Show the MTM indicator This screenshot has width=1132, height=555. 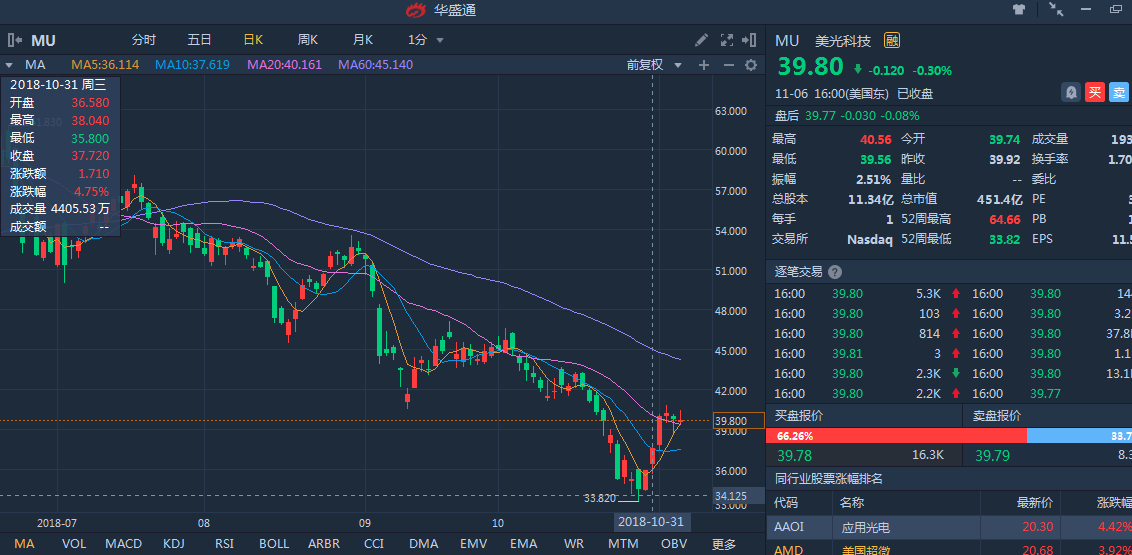623,543
